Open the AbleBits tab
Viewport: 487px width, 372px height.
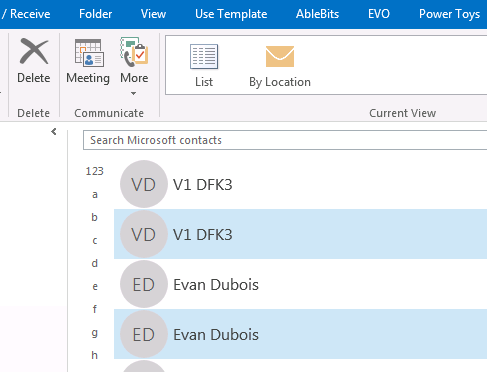point(317,14)
